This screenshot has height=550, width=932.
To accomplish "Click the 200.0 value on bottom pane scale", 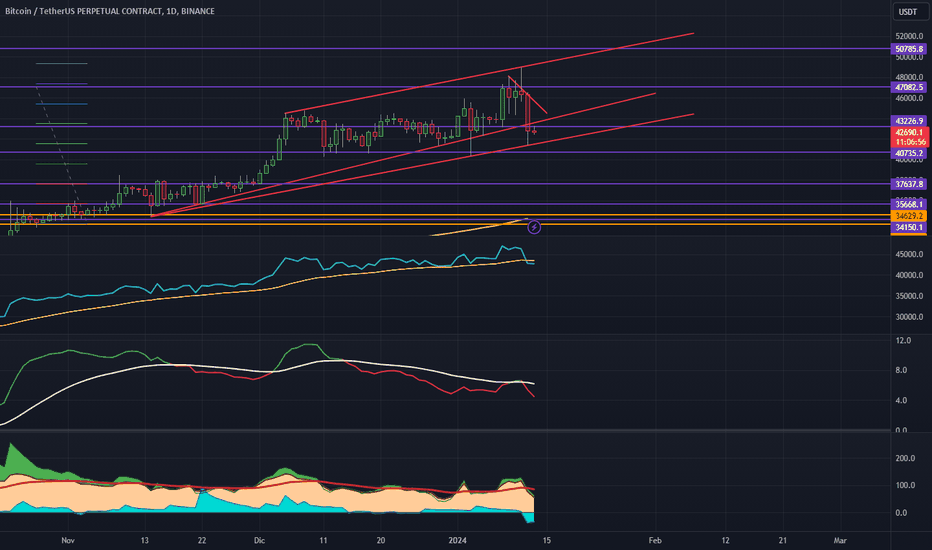I will pos(905,458).
